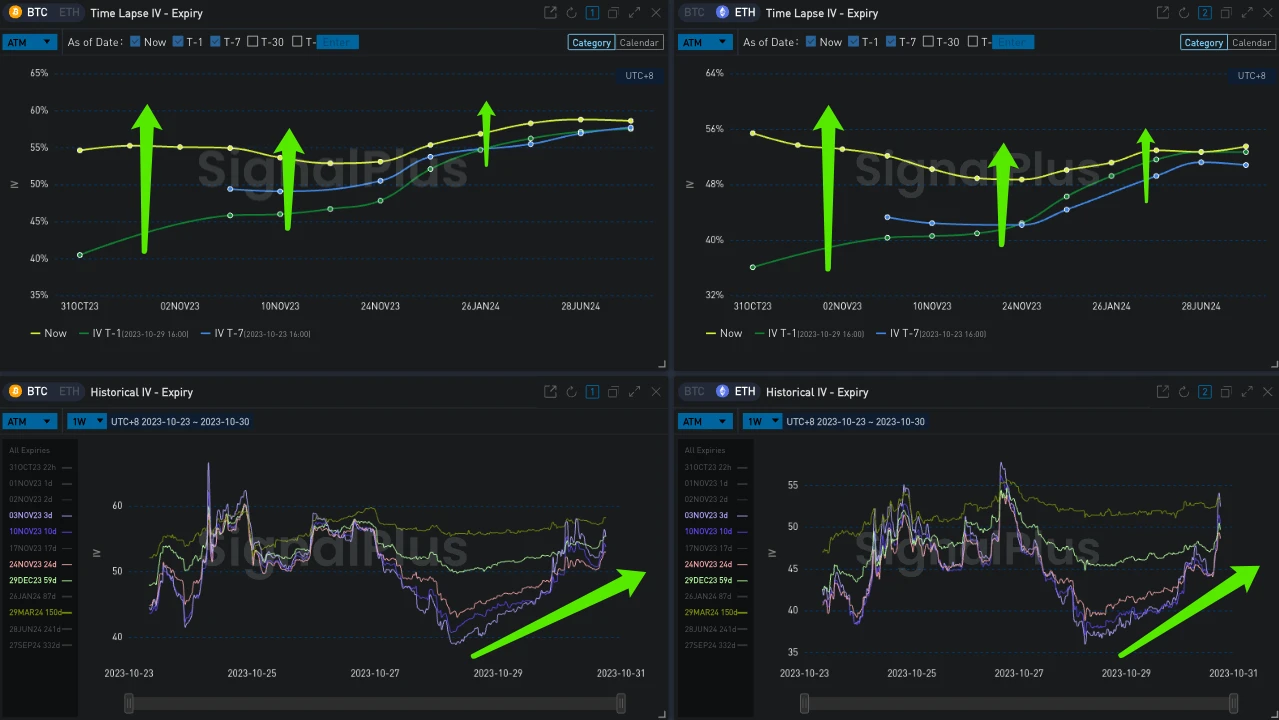Select the 29DEC23 59d expiry in BTC Historical list

[x=35, y=580]
